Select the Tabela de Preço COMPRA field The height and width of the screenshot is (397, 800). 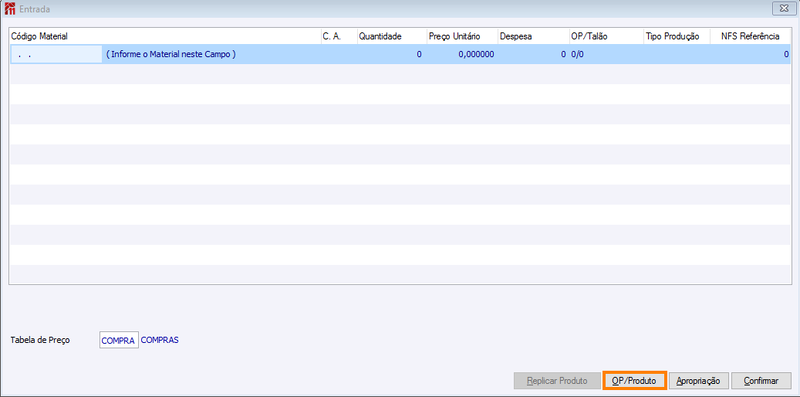click(x=119, y=340)
